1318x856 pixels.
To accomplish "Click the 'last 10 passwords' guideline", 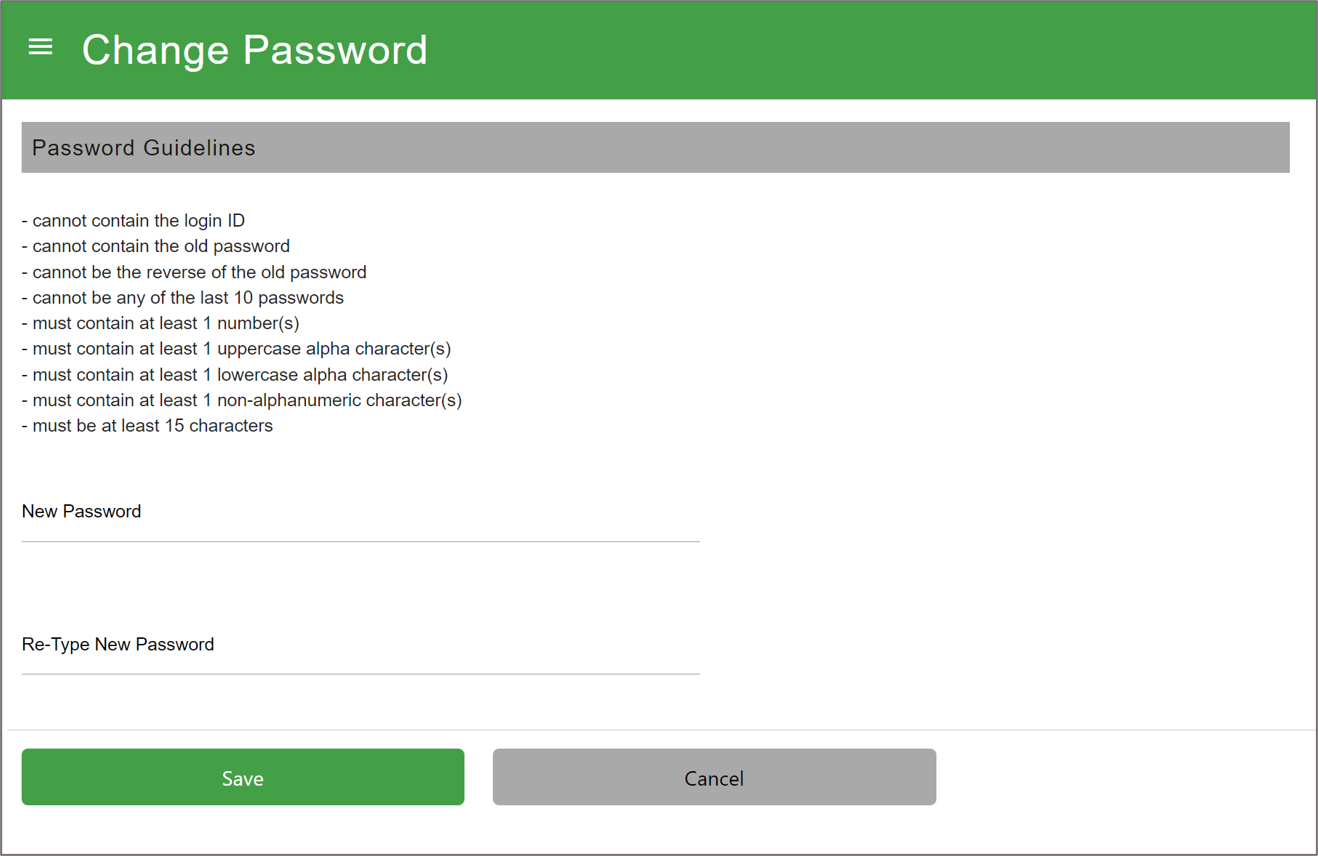I will (x=183, y=298).
